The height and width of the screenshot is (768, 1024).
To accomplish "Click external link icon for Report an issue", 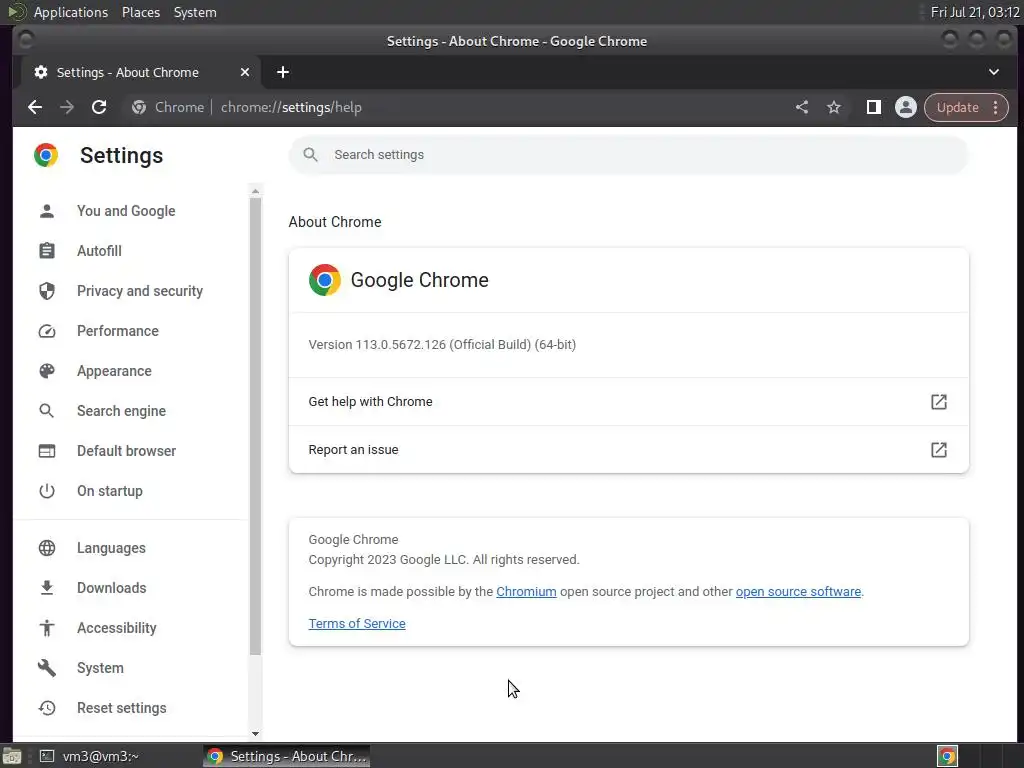I will (x=938, y=449).
